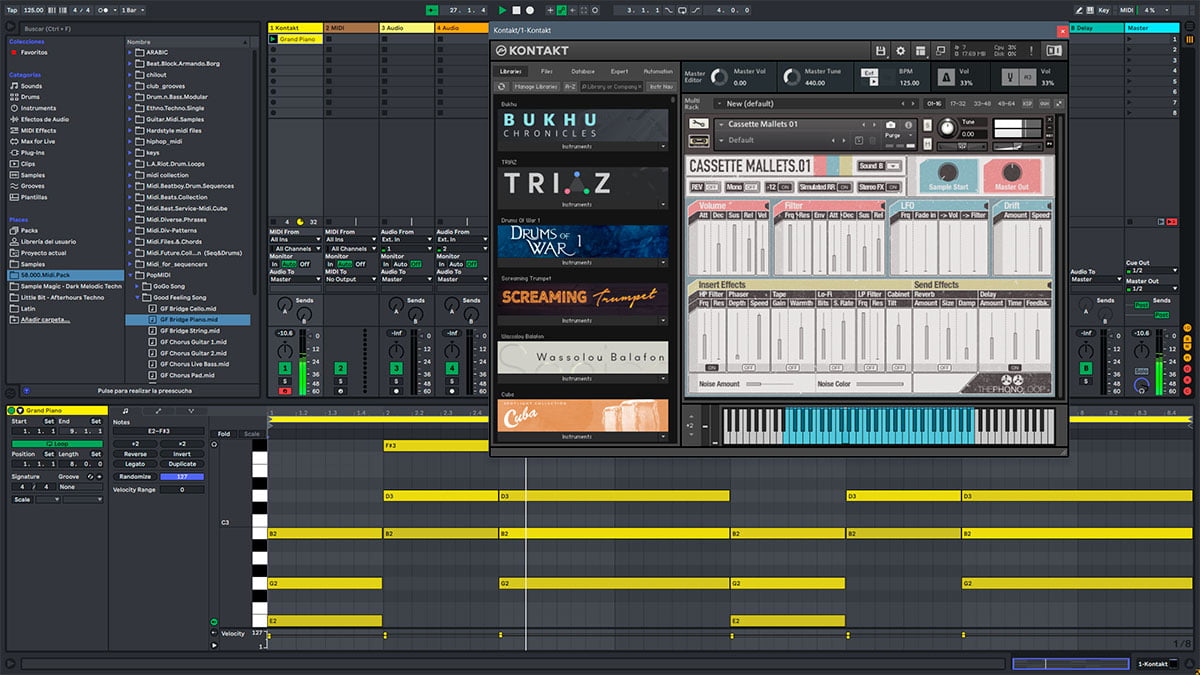Launch the Grand Piano clip
The width and height of the screenshot is (1200, 675).
click(275, 39)
